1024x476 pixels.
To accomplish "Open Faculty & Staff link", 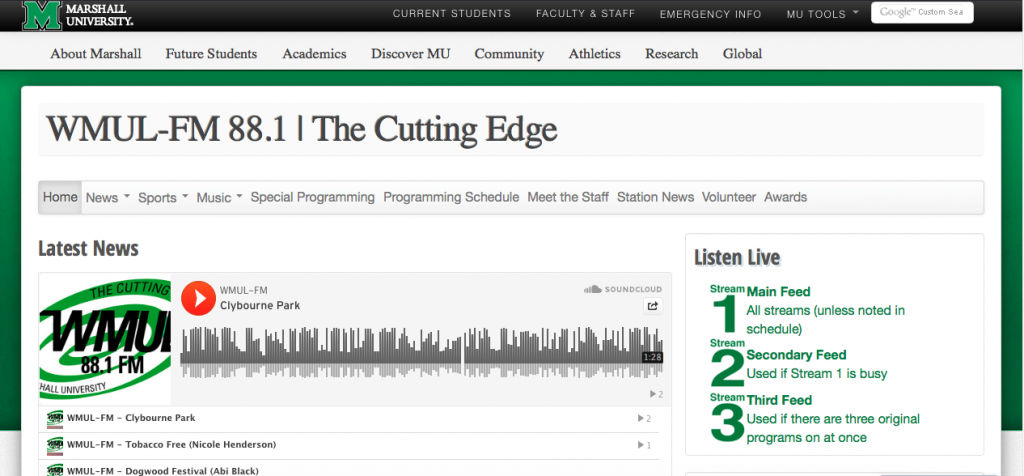I will pos(586,14).
